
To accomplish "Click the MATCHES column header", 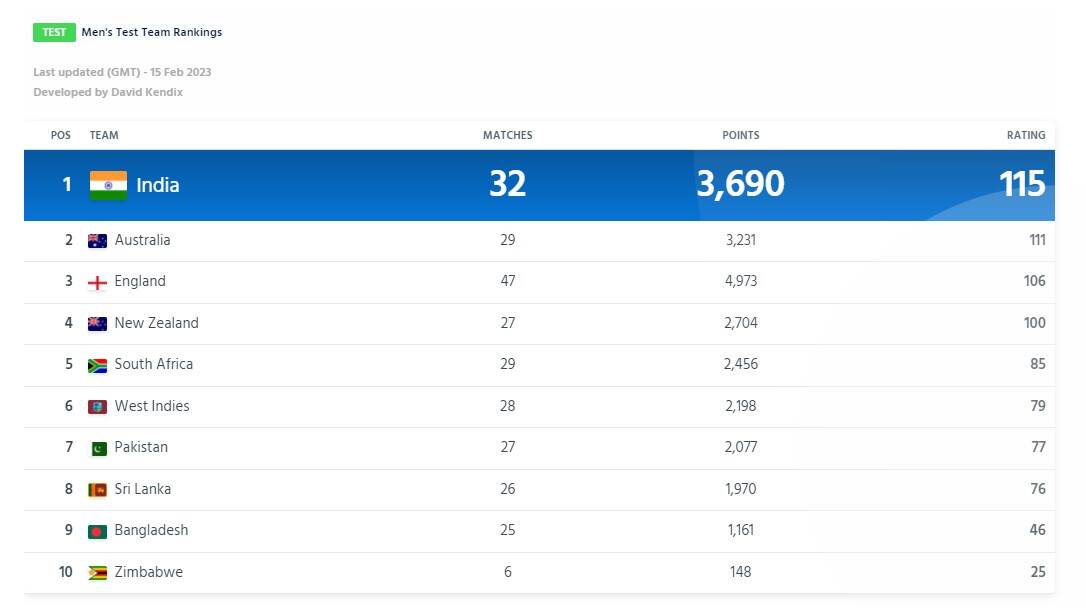I will 508,135.
